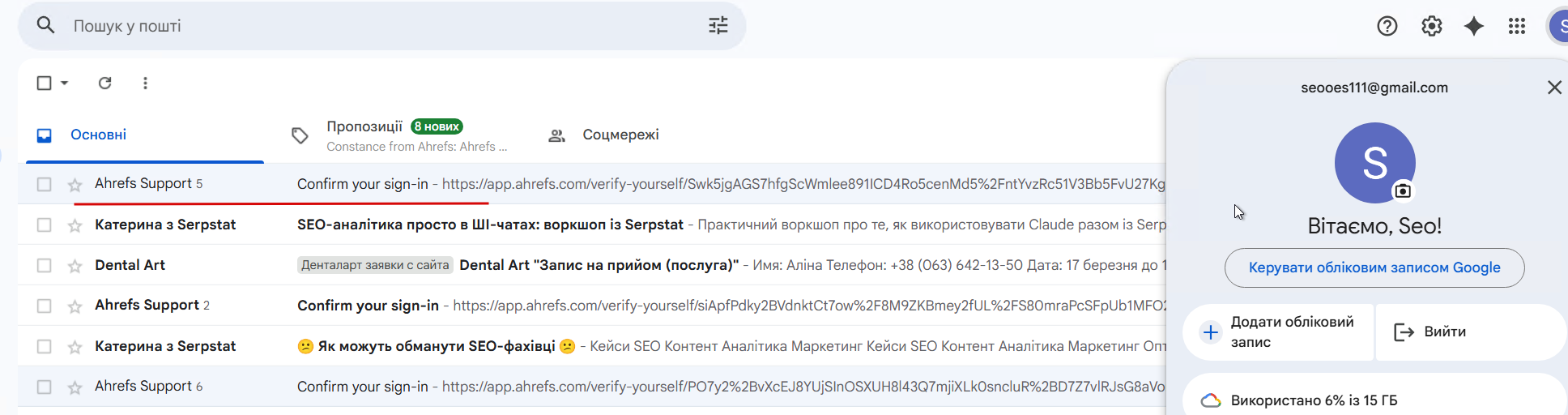Switch to the Пропозиції tab
Screen dimensions: 1568x415
point(364,127)
